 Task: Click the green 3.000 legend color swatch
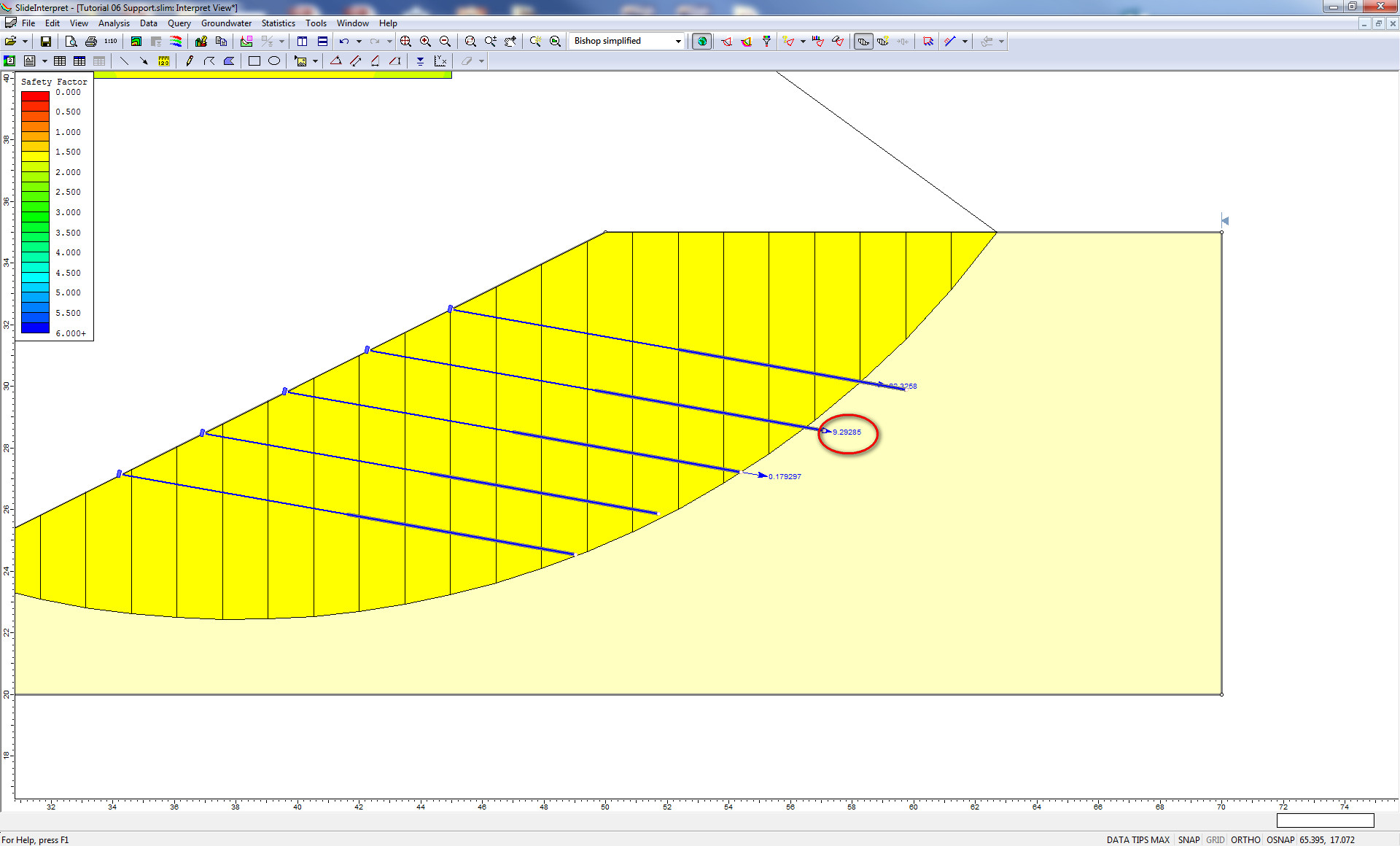click(x=35, y=217)
